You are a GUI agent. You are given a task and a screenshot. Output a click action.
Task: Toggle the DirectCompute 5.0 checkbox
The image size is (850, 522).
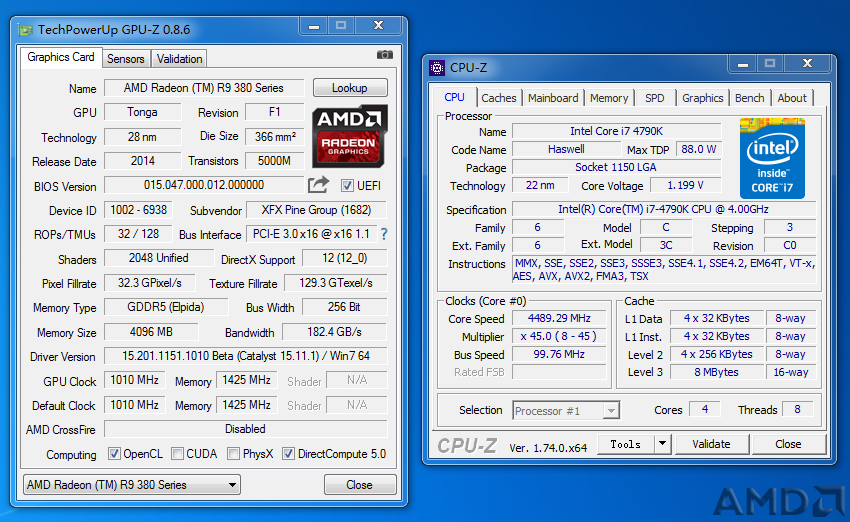tap(288, 454)
